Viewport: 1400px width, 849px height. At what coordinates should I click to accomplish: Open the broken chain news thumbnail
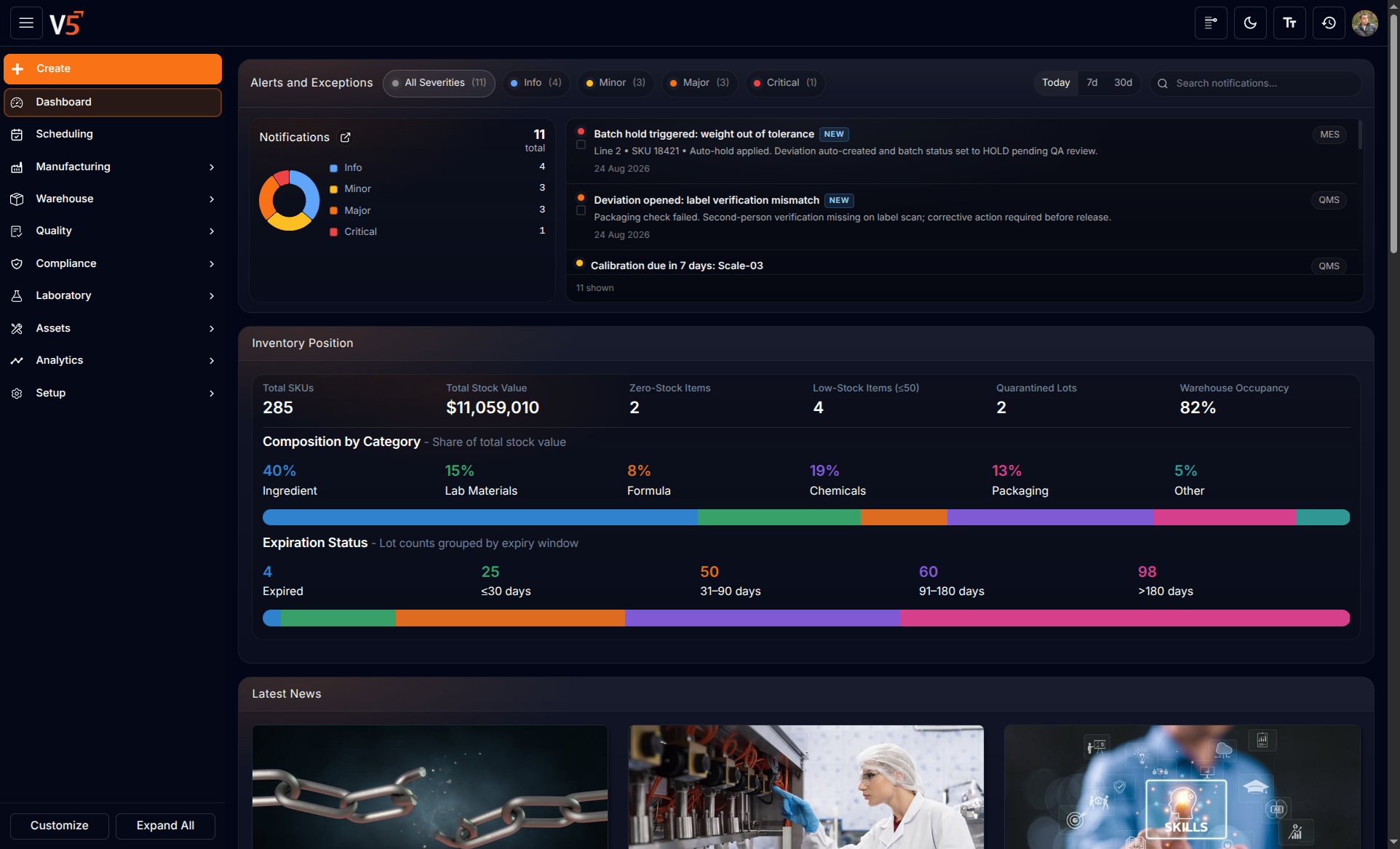pyautogui.click(x=430, y=786)
